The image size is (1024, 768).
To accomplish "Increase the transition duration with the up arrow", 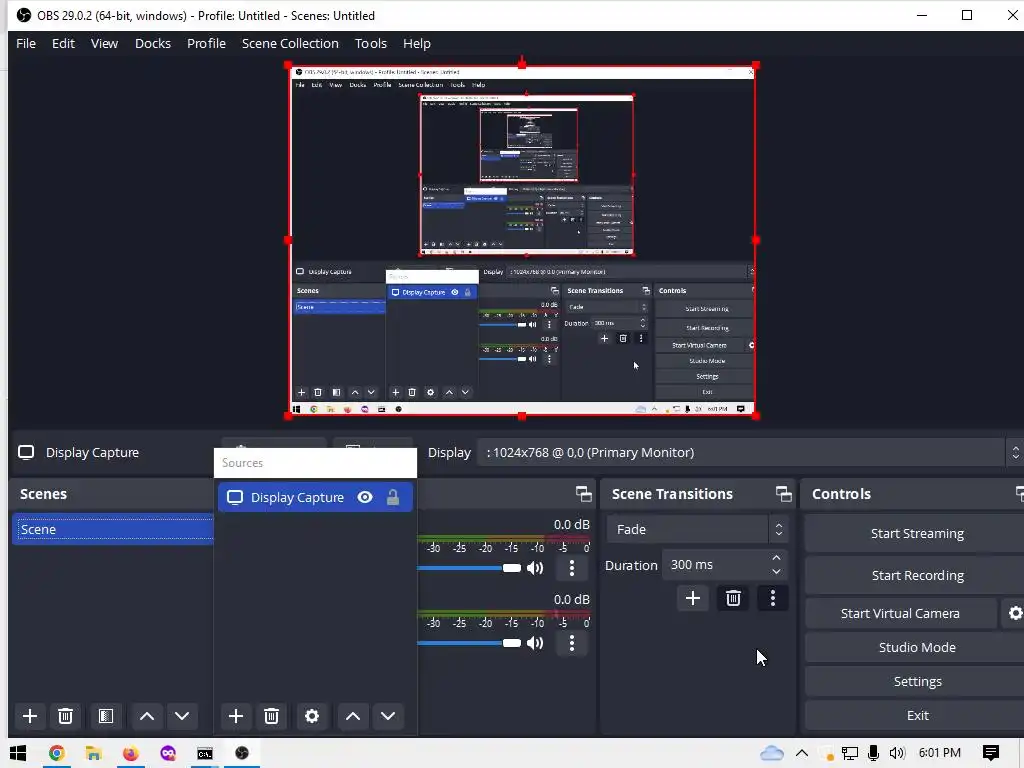I will coord(776,558).
